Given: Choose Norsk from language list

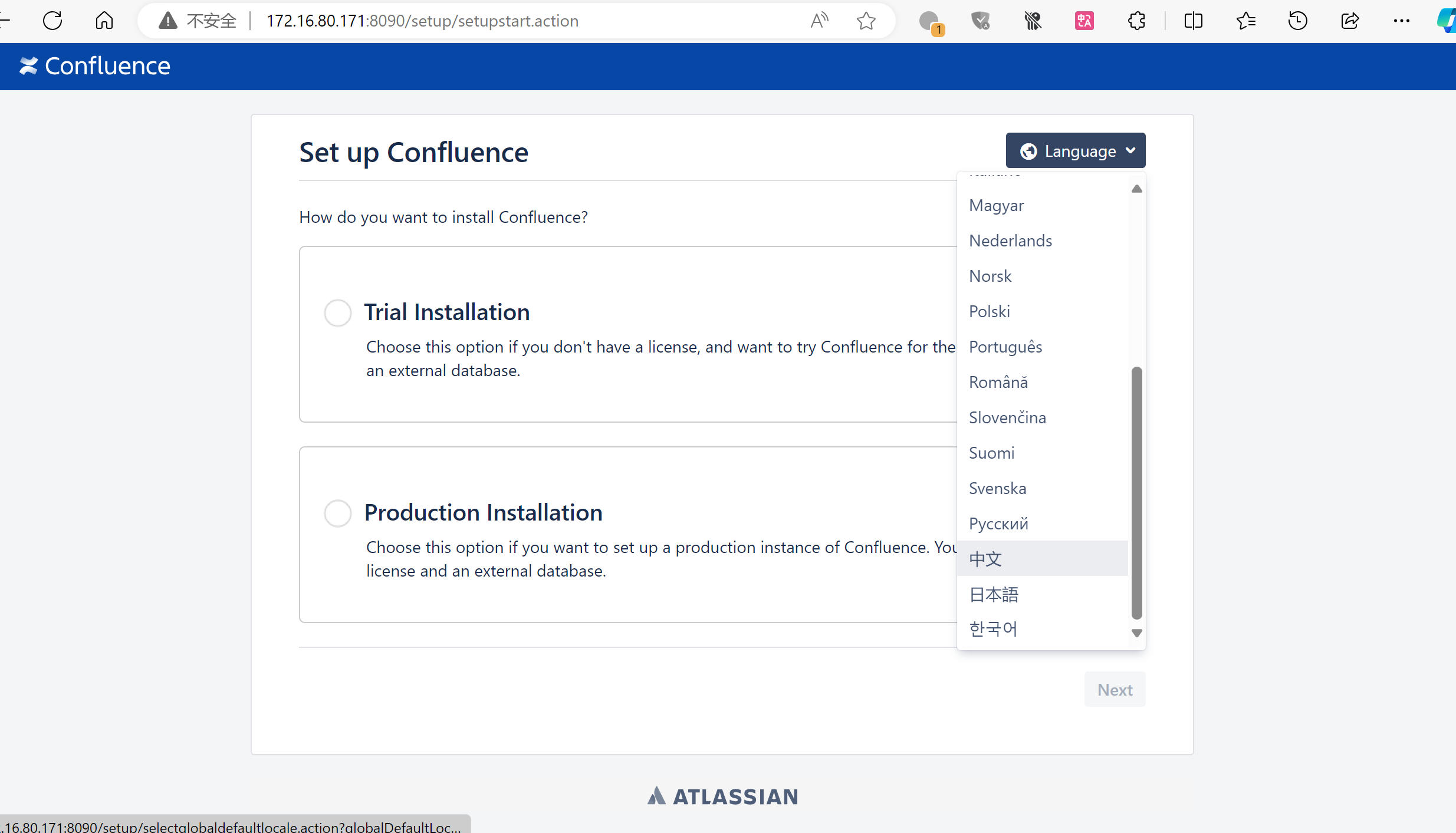Looking at the screenshot, I should pos(1042,276).
